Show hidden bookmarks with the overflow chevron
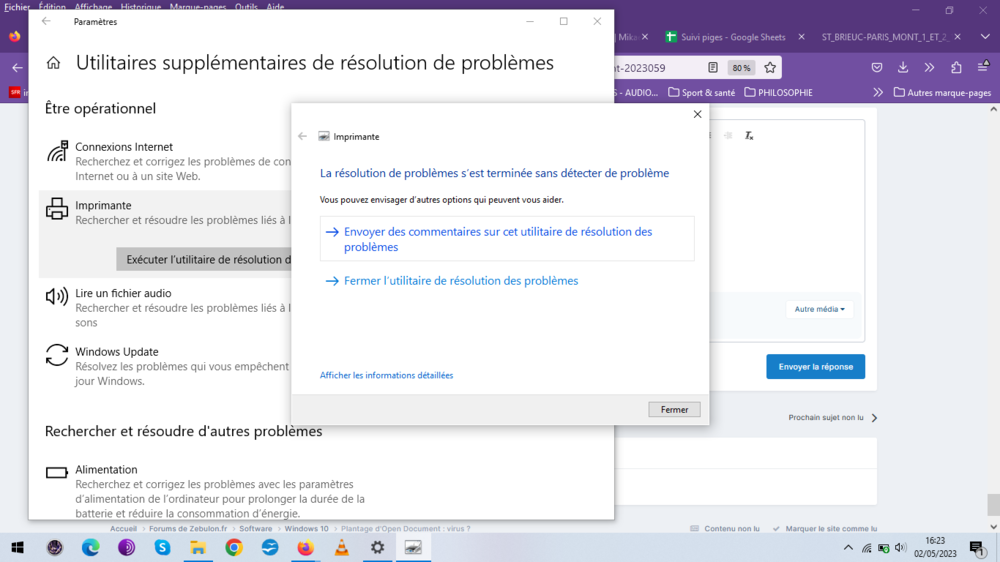1000x562 pixels. (x=878, y=93)
